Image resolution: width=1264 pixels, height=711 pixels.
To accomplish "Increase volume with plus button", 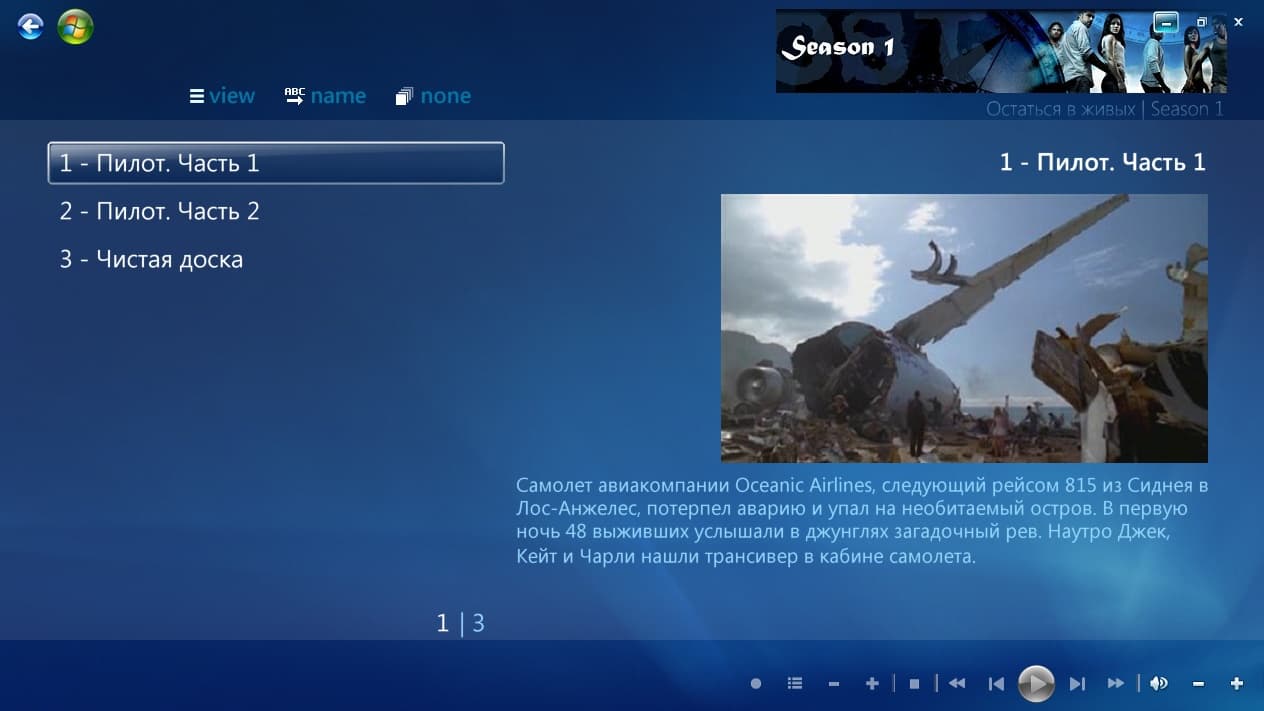I will (1237, 684).
